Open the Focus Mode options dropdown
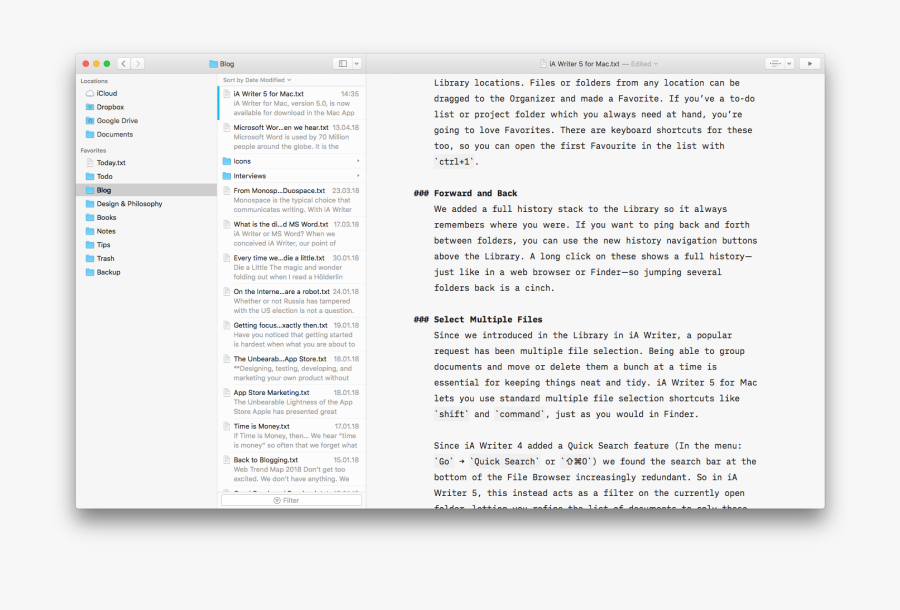Screen dimensions: 900x610 coord(790,63)
